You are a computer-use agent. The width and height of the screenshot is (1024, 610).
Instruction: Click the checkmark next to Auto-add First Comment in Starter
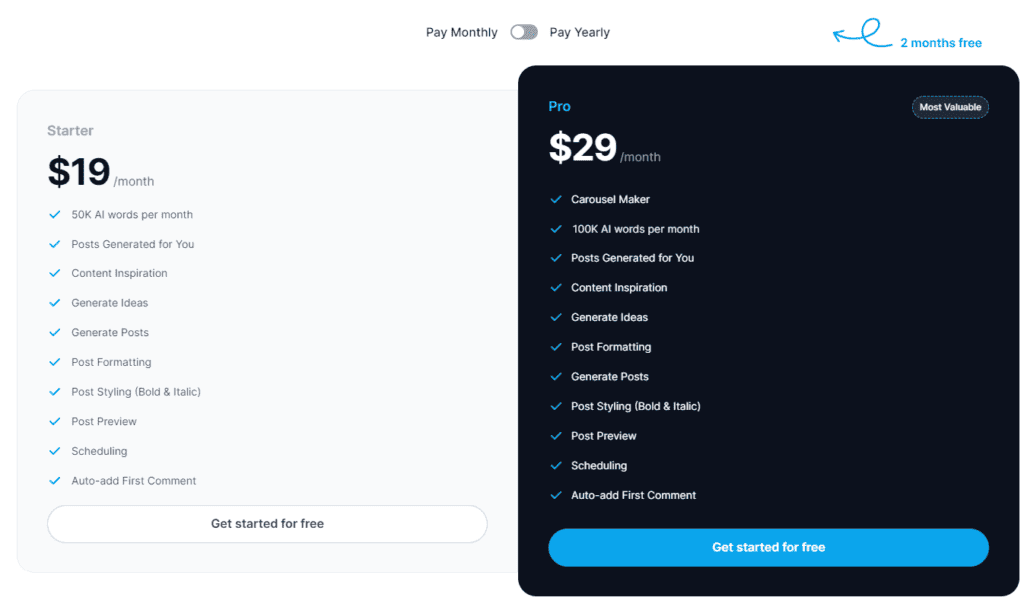(x=55, y=481)
